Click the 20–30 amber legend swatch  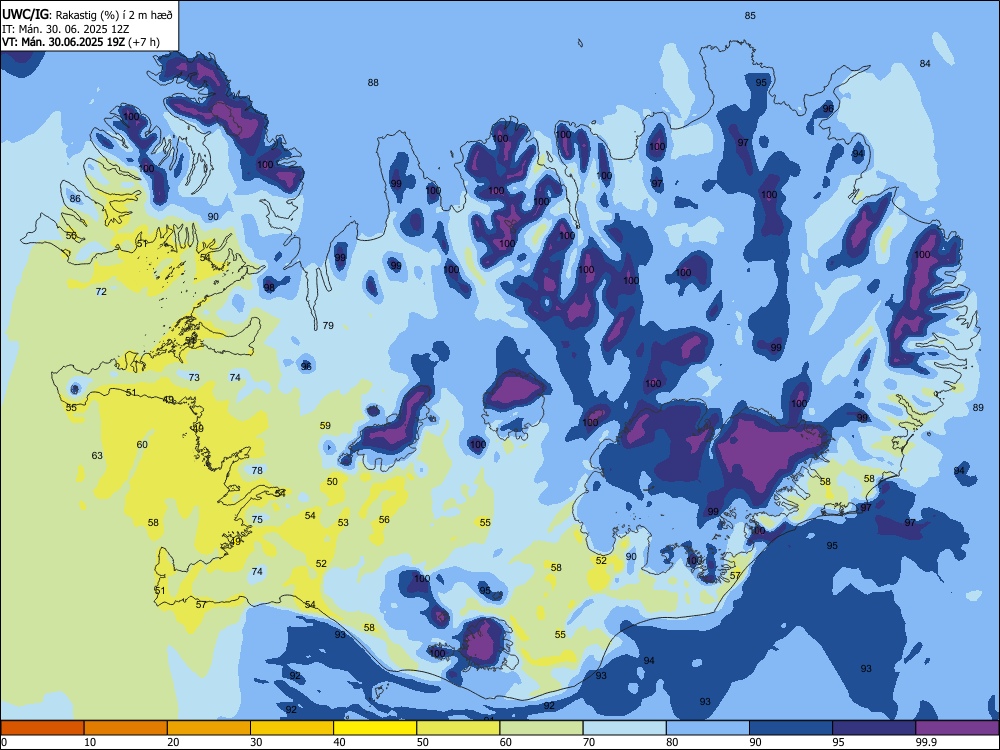click(209, 728)
